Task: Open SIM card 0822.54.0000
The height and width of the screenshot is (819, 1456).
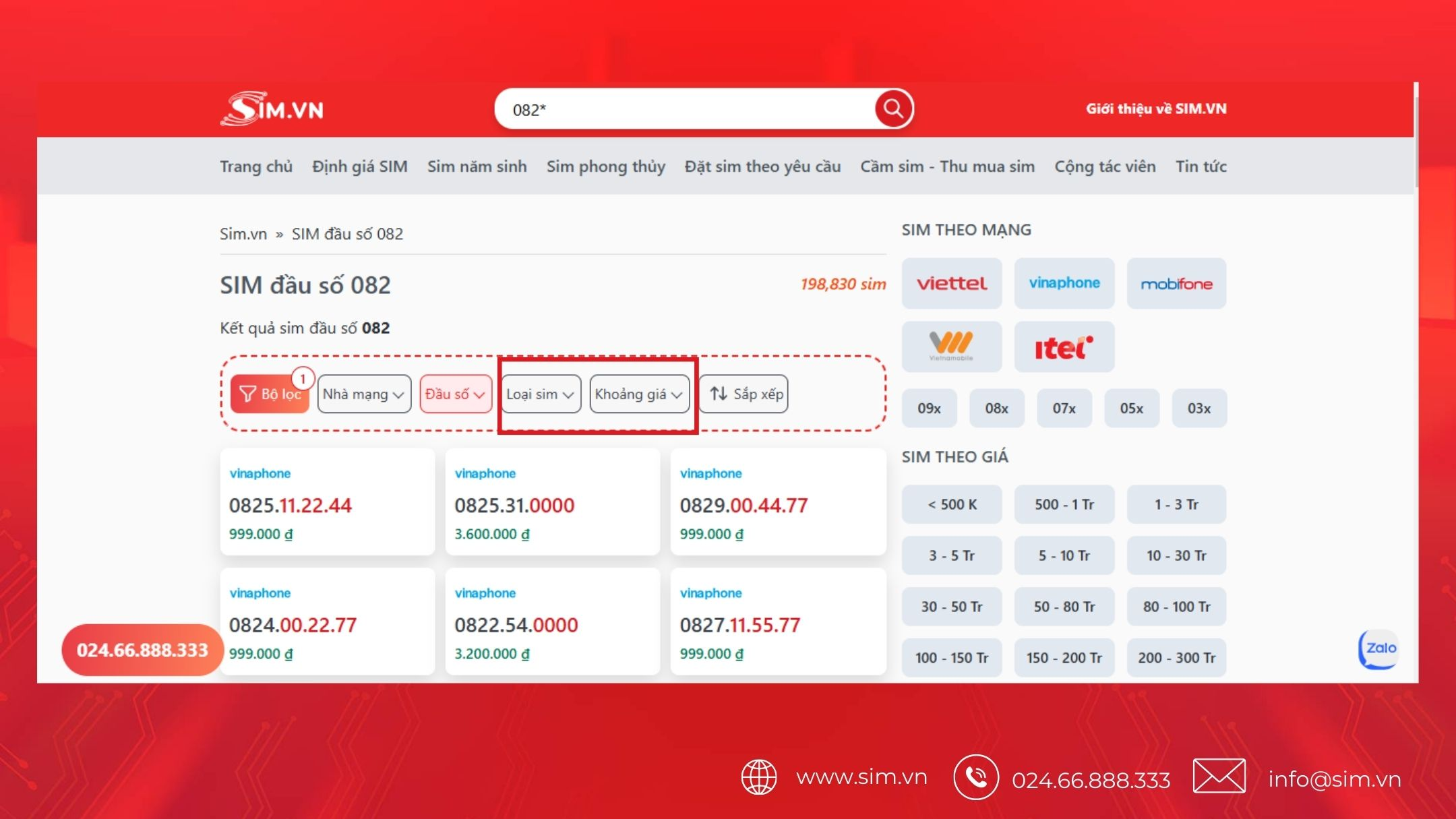Action: pyautogui.click(x=552, y=621)
